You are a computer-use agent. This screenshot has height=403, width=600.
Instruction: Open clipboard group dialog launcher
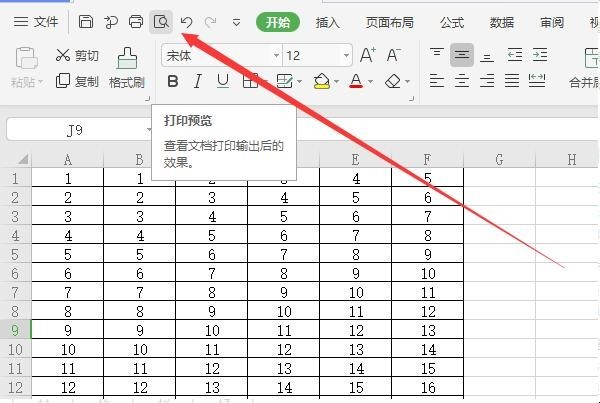(x=147, y=99)
